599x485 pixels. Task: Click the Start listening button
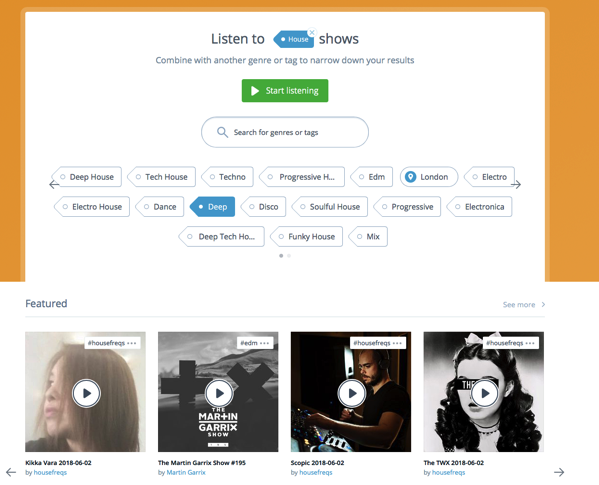[285, 91]
